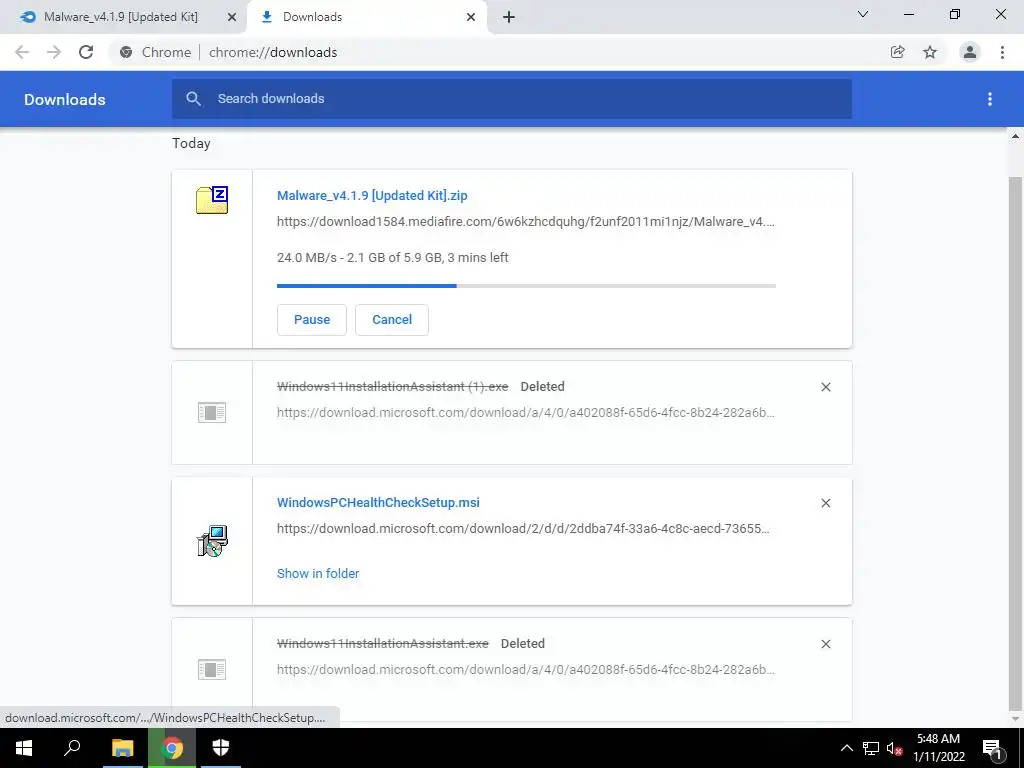Viewport: 1024px width, 768px height.
Task: Pause the Malware_v4.1.9 download
Action: (312, 320)
